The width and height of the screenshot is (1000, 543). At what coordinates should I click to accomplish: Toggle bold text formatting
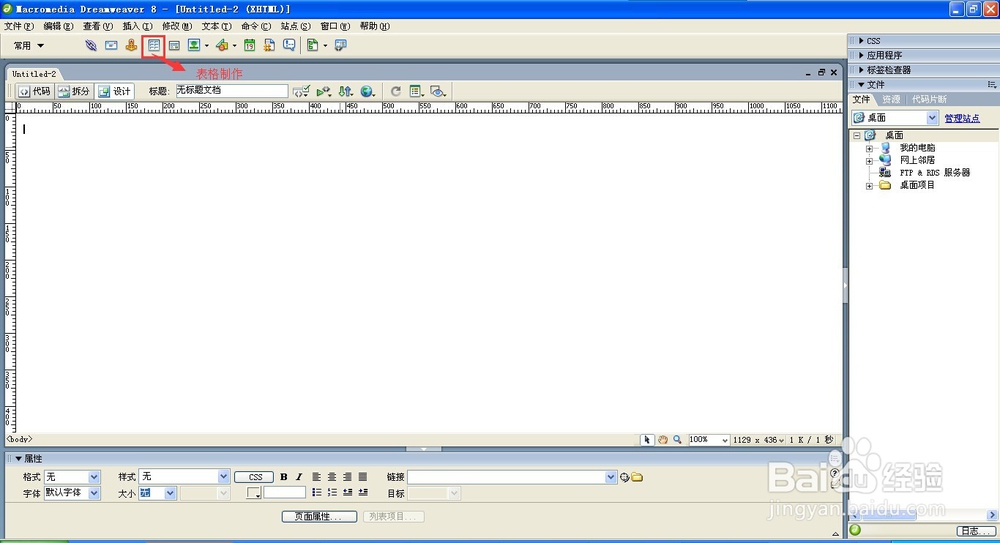click(x=284, y=477)
